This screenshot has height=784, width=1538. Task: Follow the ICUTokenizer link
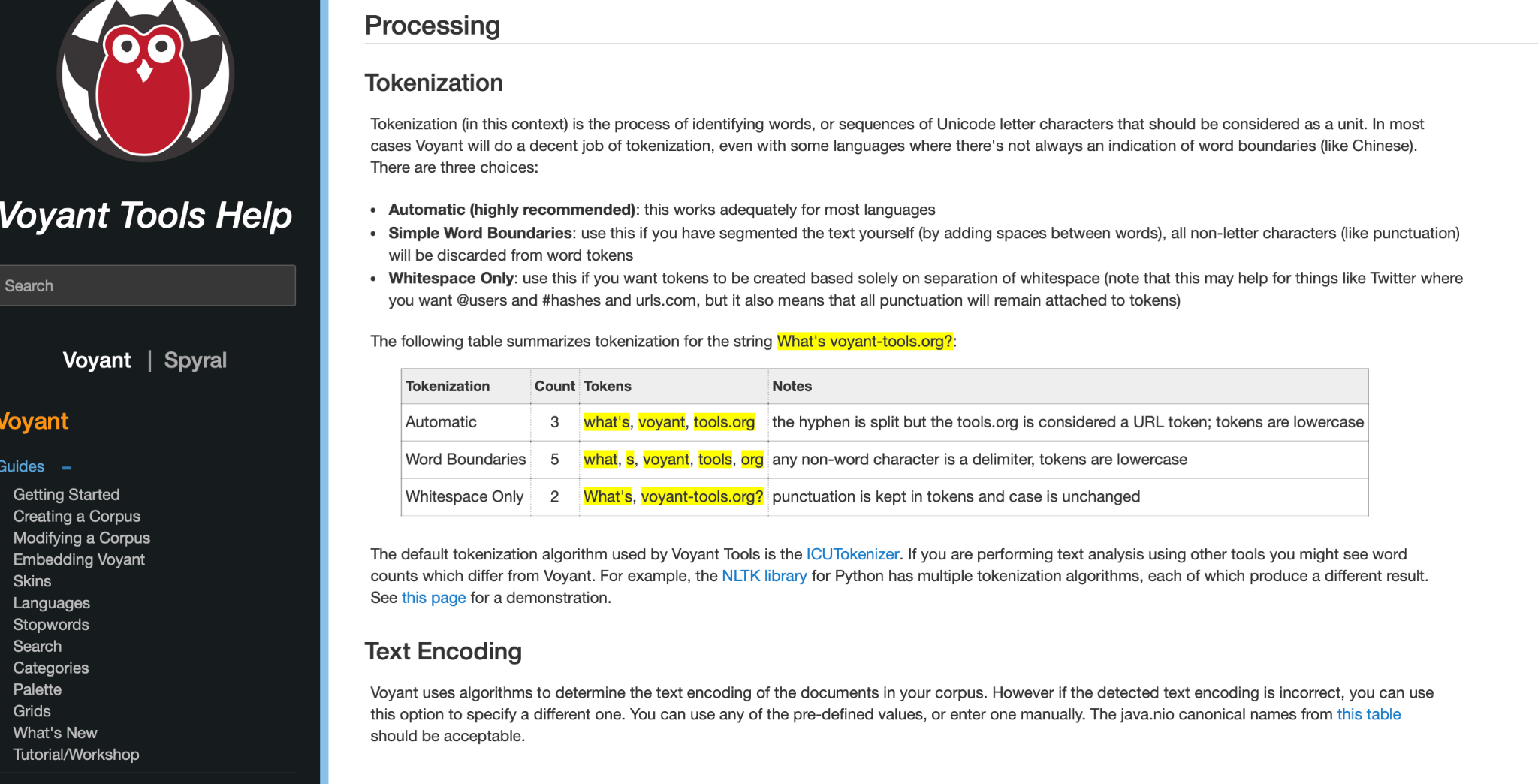852,554
